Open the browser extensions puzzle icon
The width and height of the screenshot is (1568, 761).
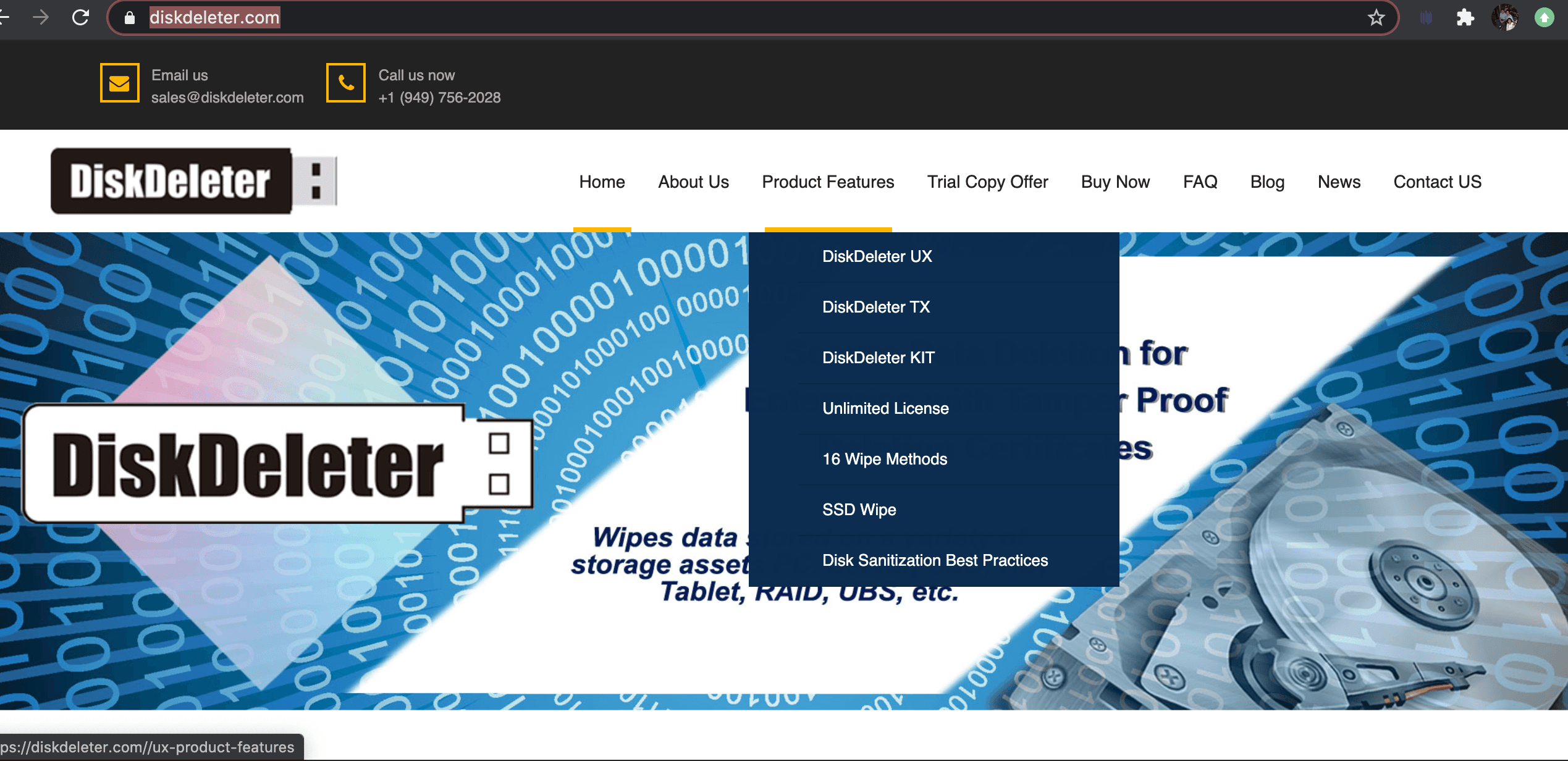(x=1465, y=17)
